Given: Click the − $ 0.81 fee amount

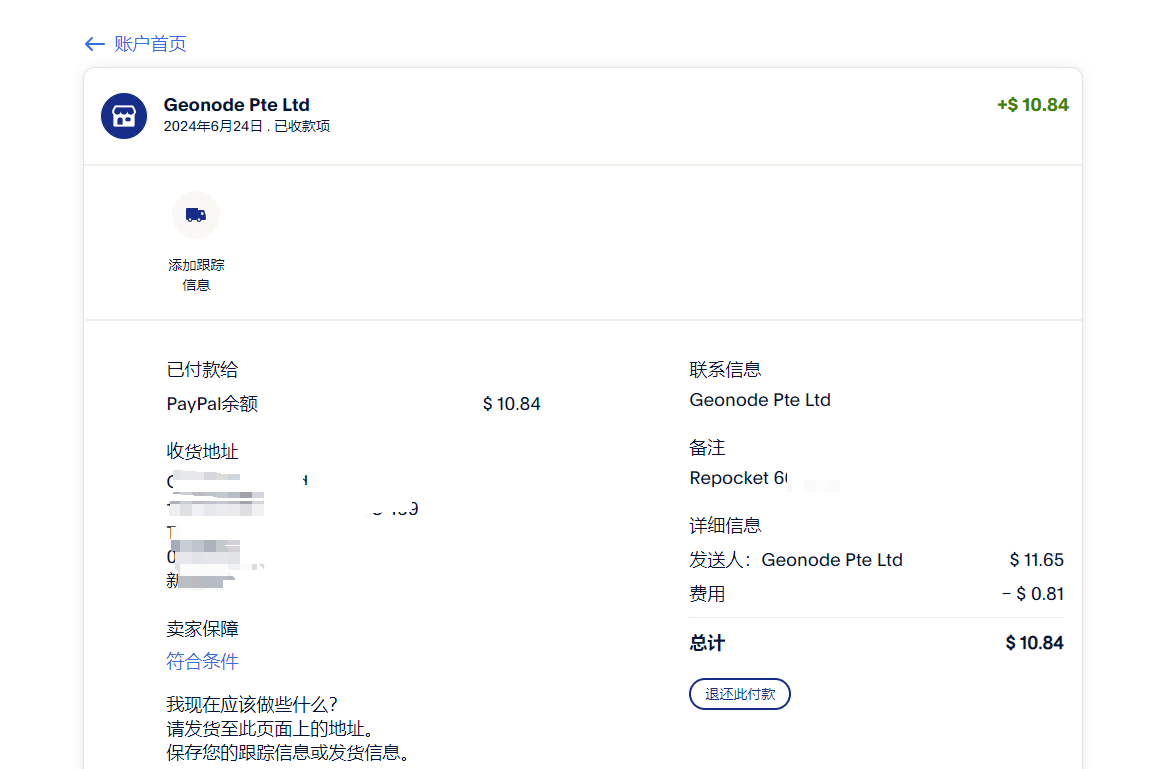Looking at the screenshot, I should (x=1033, y=594).
